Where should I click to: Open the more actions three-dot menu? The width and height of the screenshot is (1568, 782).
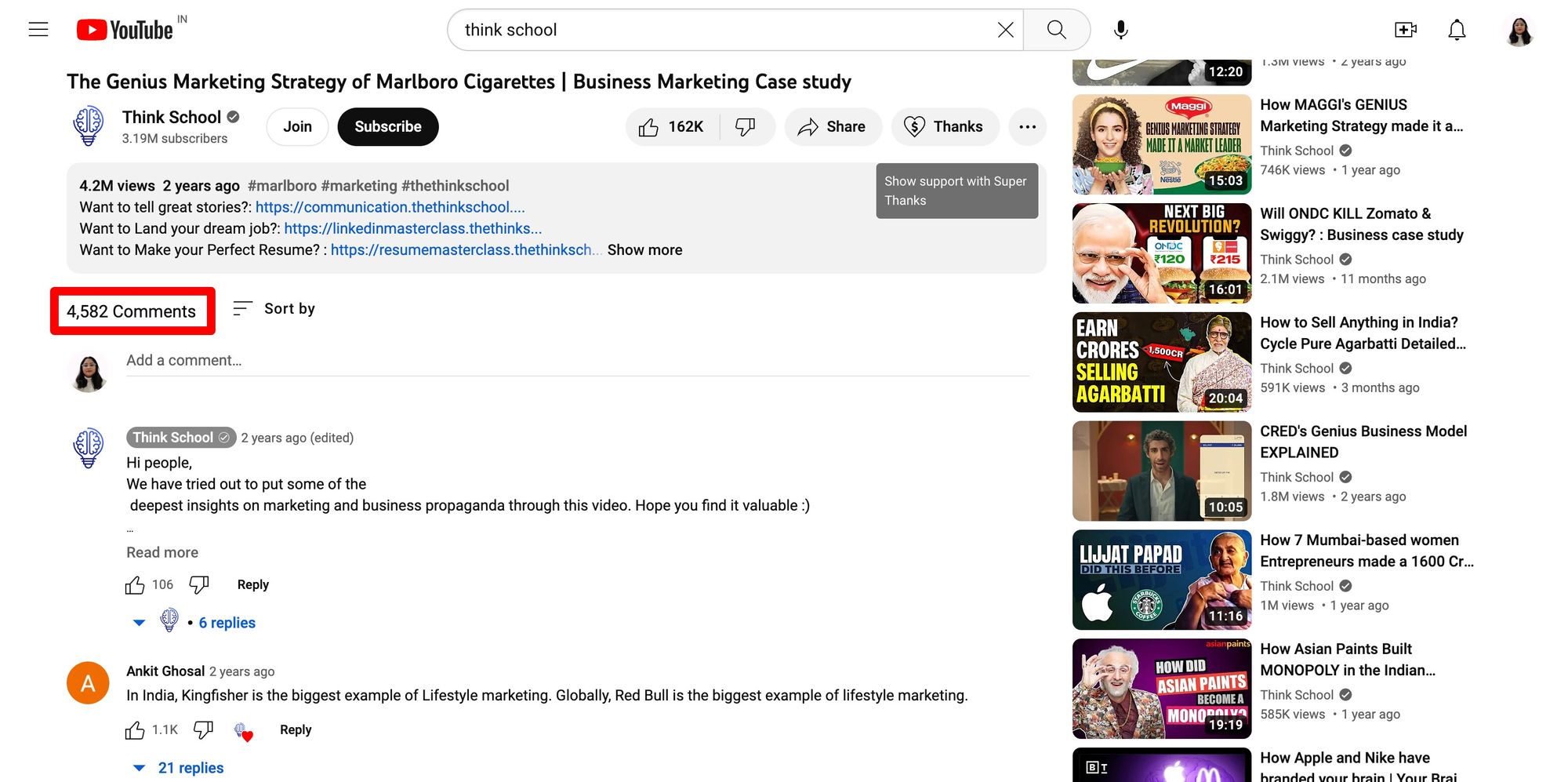[x=1028, y=126]
